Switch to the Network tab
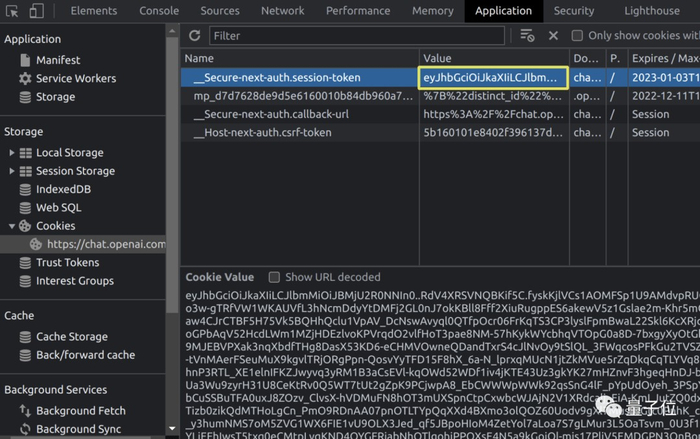The height and width of the screenshot is (439, 700). tap(282, 11)
